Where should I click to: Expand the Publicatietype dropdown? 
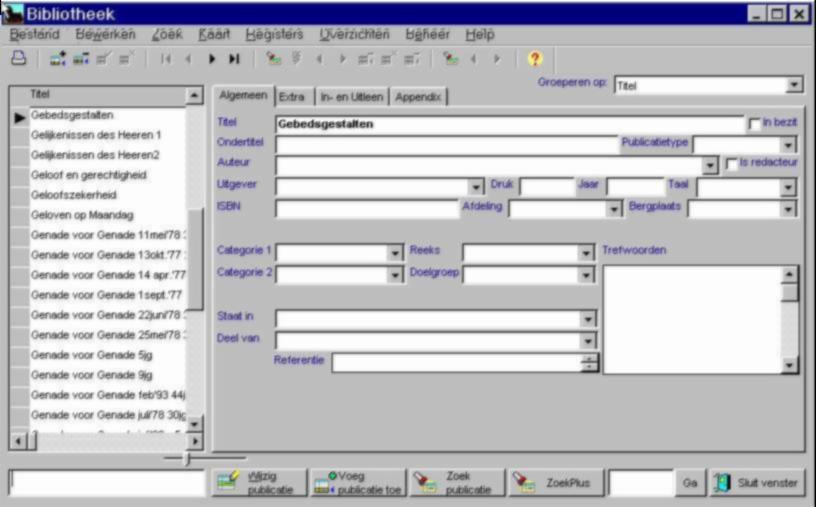pyautogui.click(x=789, y=144)
